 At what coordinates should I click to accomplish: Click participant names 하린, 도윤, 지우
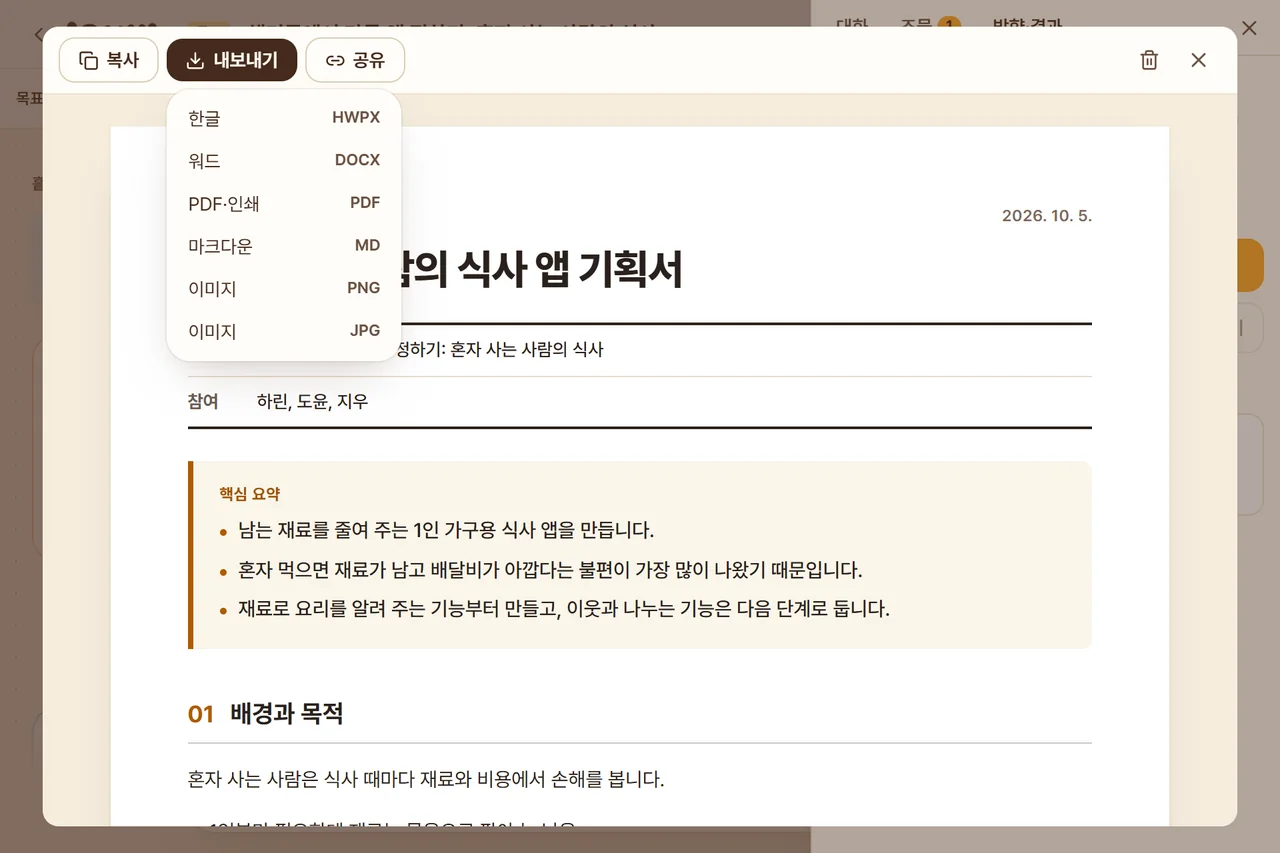(x=312, y=402)
